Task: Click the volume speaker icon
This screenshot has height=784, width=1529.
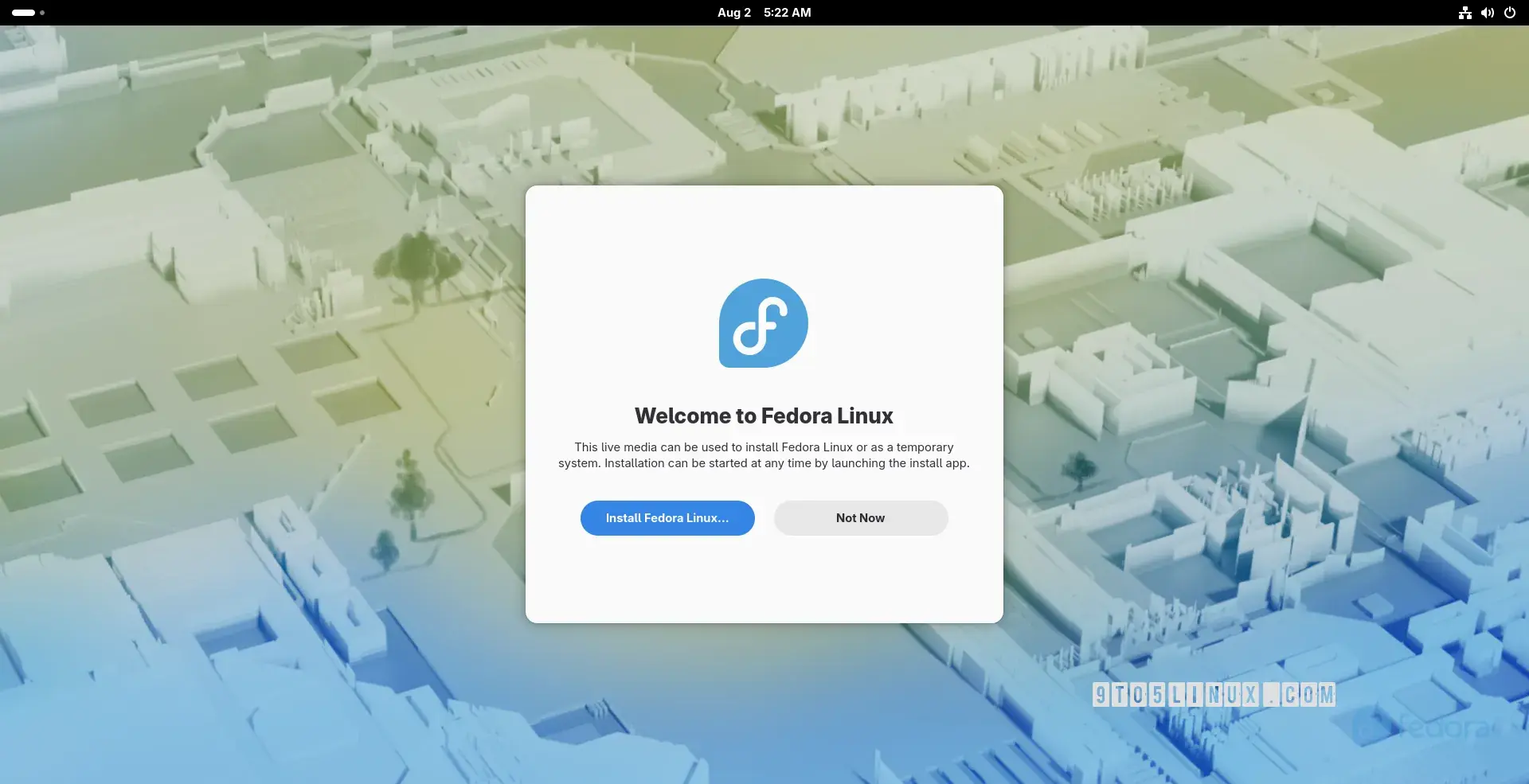Action: [x=1488, y=13]
